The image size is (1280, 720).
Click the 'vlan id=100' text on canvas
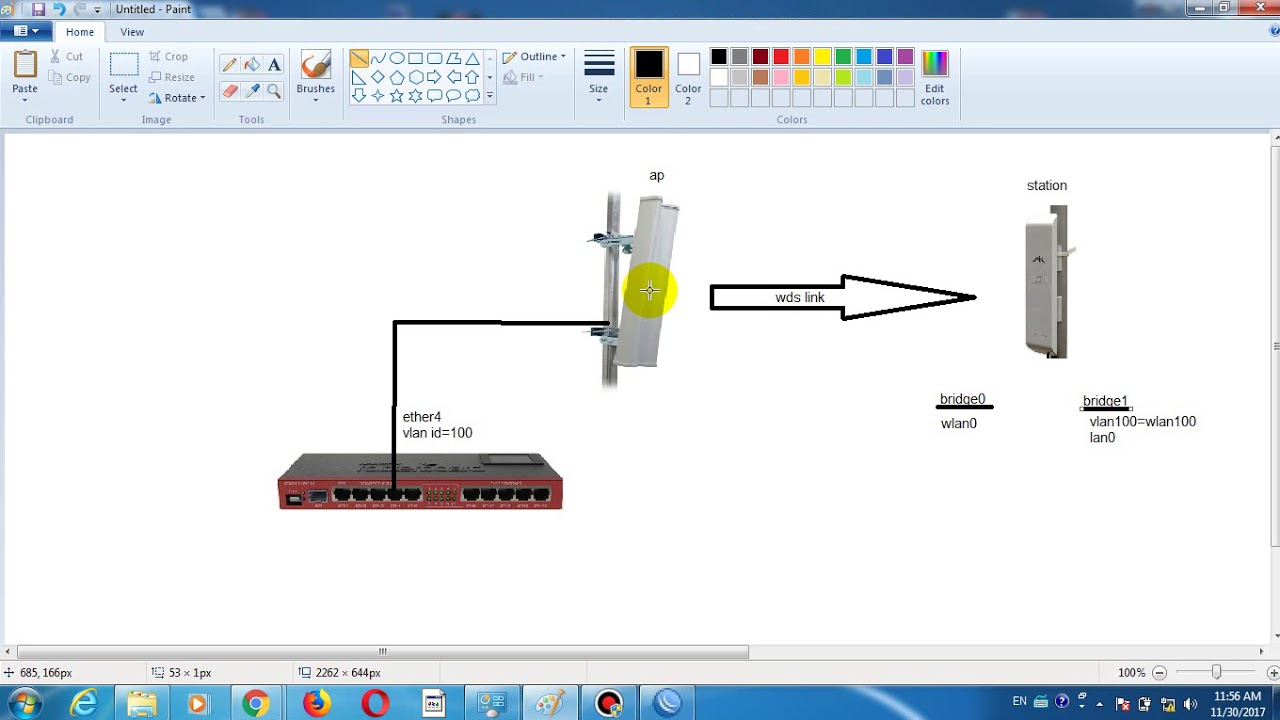[x=437, y=433]
